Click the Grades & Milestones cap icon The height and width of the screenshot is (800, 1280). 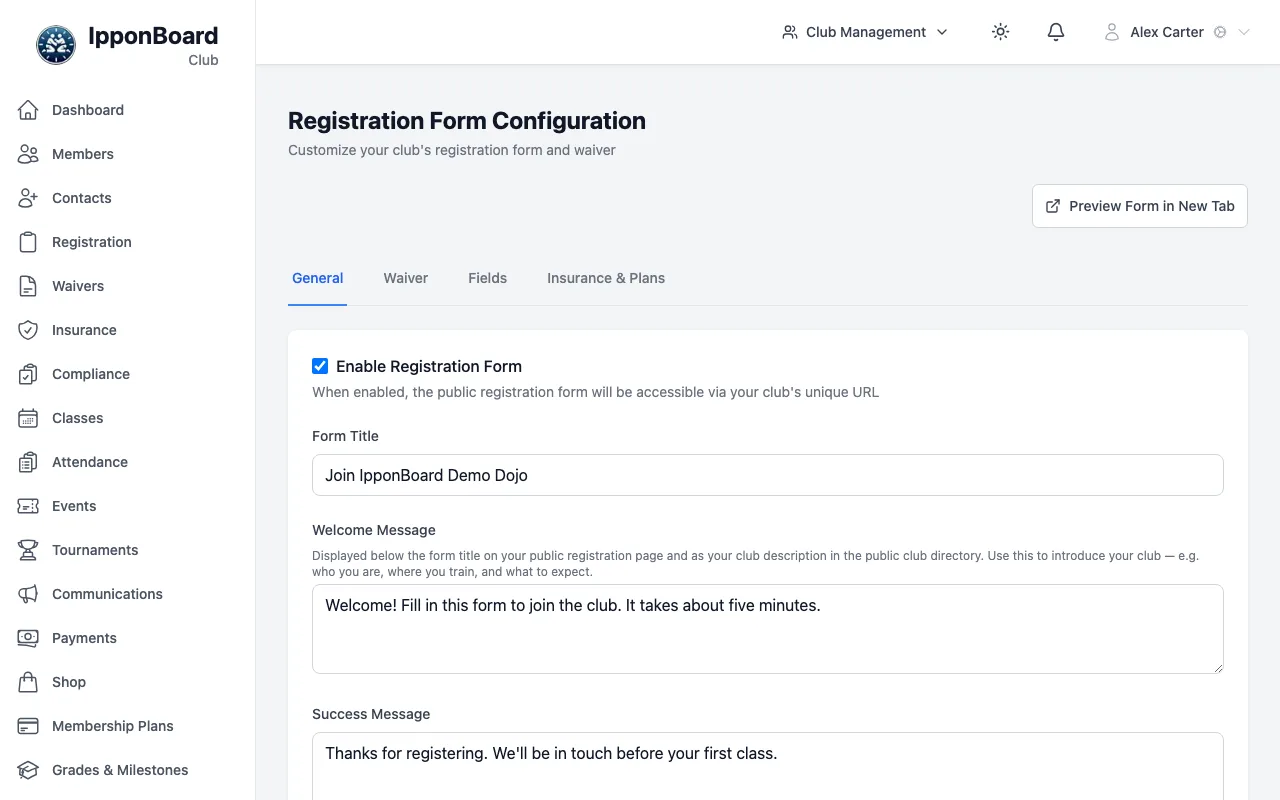pyautogui.click(x=28, y=770)
